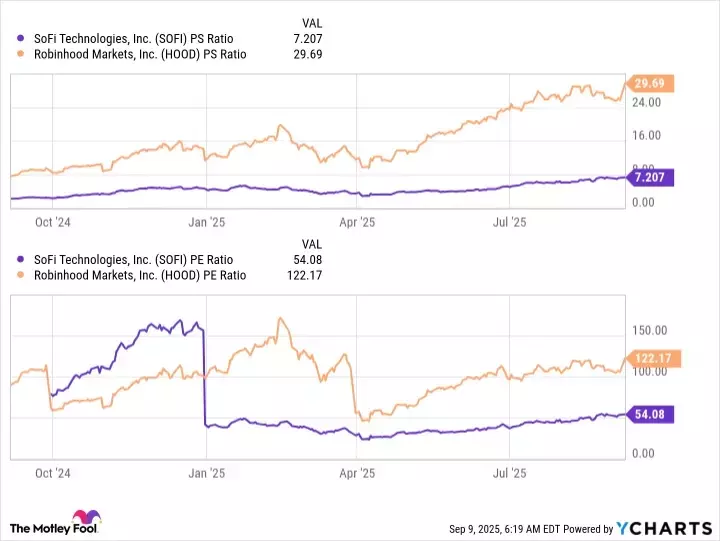
Task: Select Robinhood Markets PE Ratio legend label
Action: pyautogui.click(x=139, y=276)
